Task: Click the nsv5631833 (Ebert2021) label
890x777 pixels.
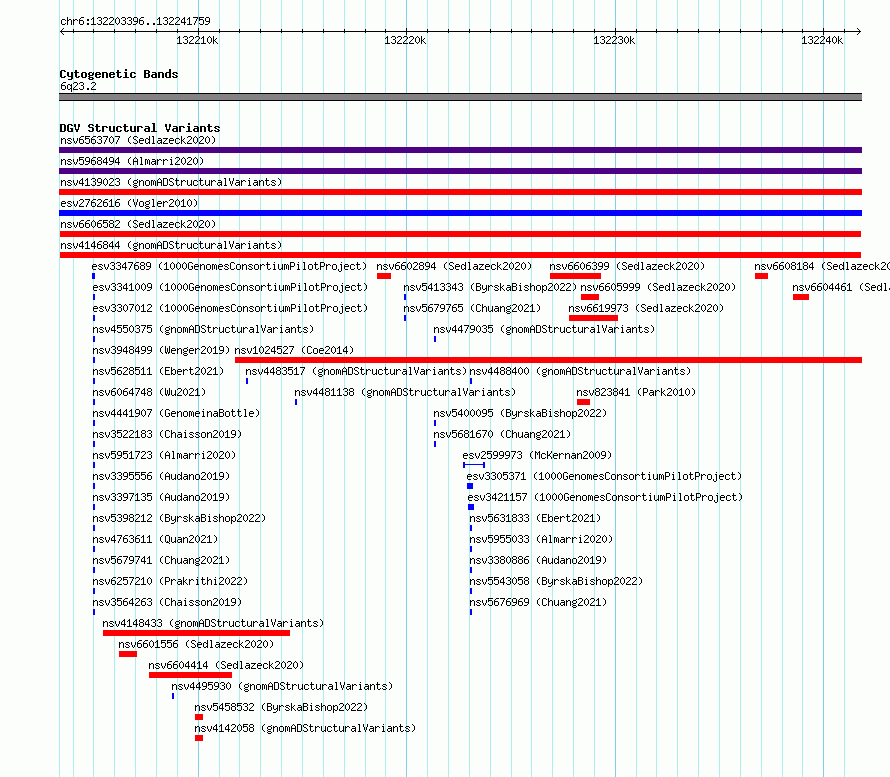Action: point(535,518)
